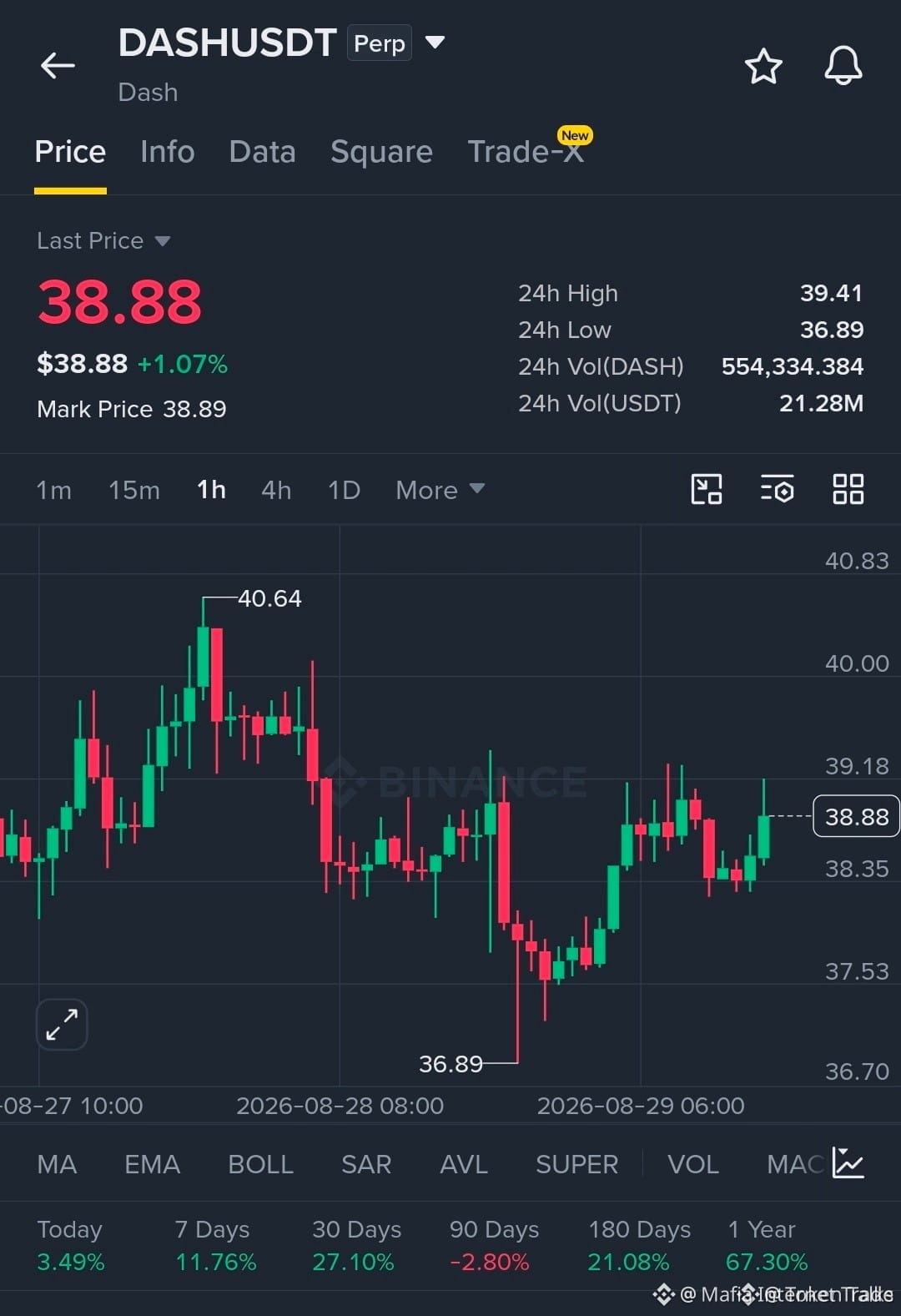Tap the 24h Vol(USDT) value 21.28M
The width and height of the screenshot is (901, 1316).
[822, 403]
